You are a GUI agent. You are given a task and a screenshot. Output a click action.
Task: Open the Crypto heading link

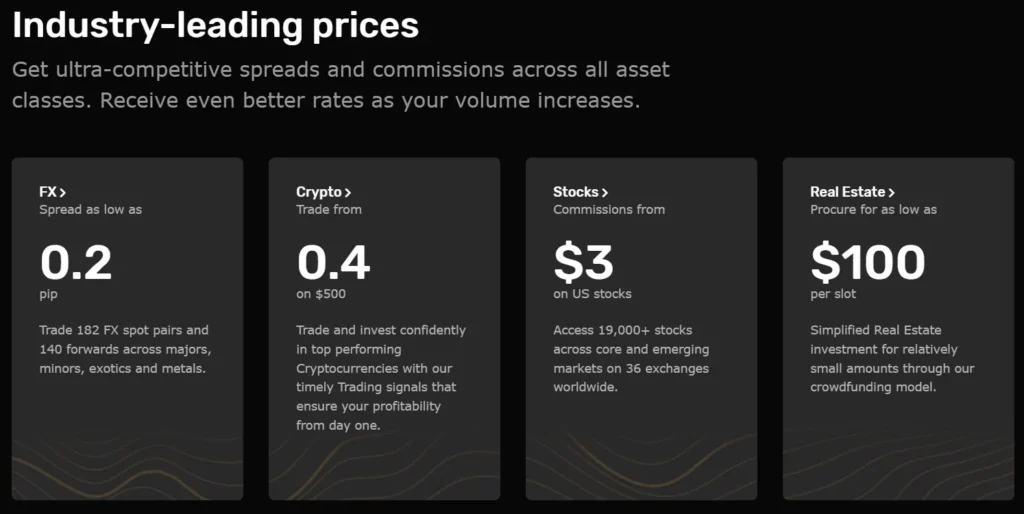[x=319, y=192]
